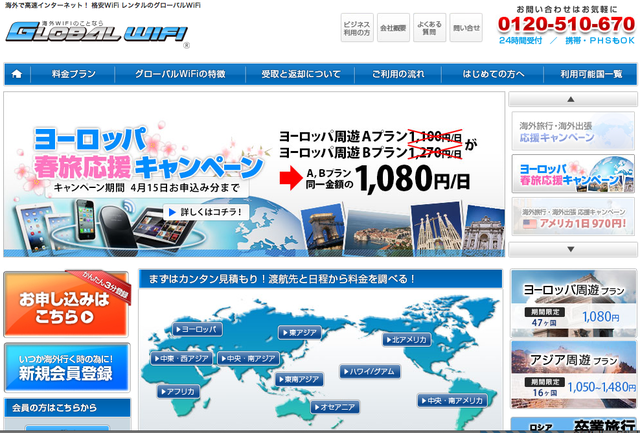Open ヨーロッパ周遊プラン 1,080円 card
The height and width of the screenshot is (433, 640).
point(573,303)
